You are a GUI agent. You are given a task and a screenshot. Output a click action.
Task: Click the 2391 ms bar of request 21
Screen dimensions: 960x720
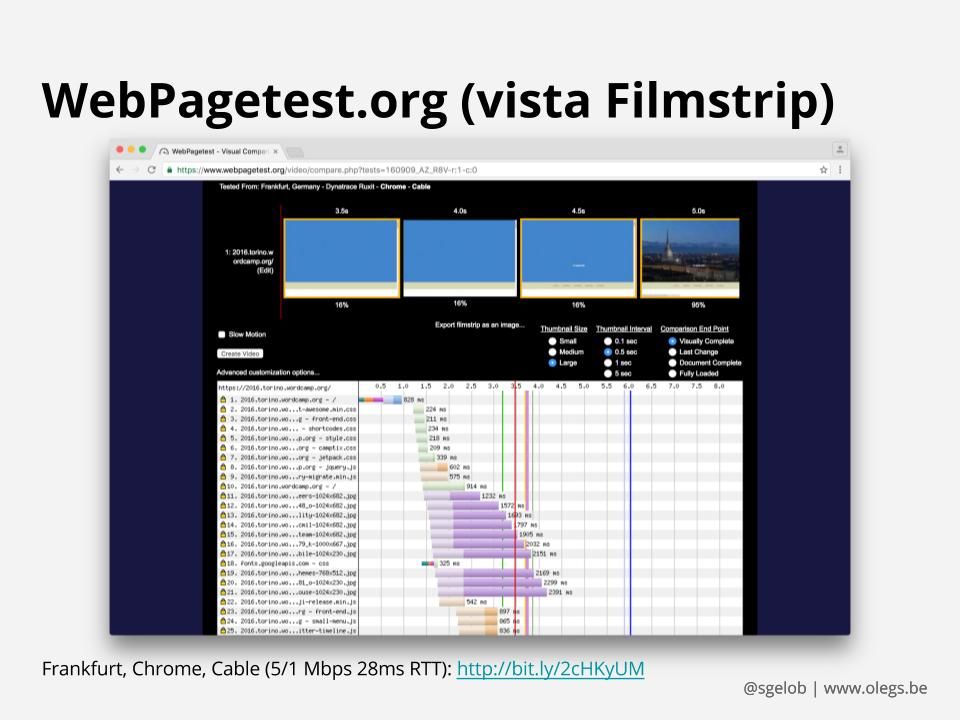[x=492, y=592]
